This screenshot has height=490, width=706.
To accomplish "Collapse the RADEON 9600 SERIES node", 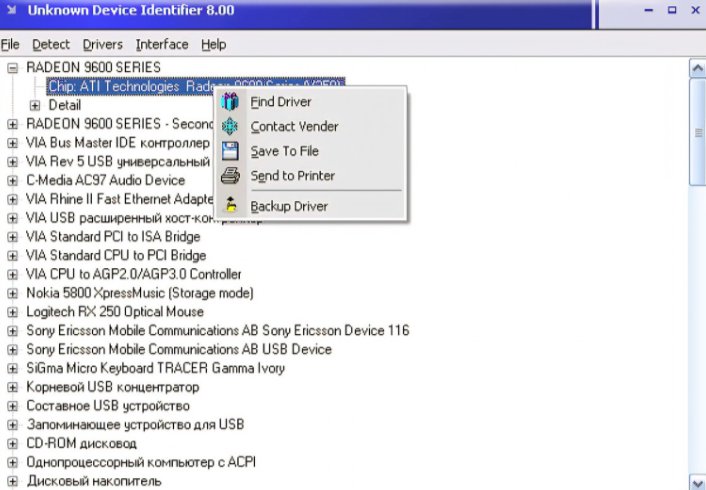I will [13, 68].
